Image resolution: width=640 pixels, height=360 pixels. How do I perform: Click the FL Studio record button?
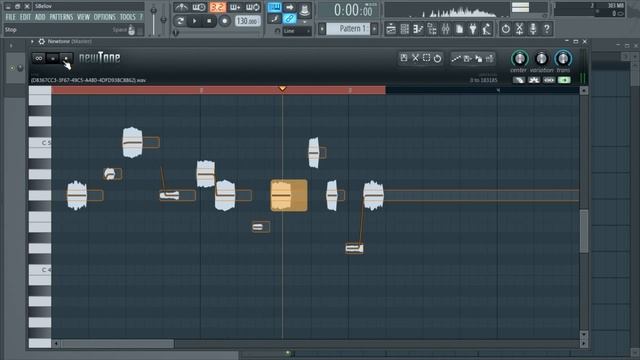pos(224,21)
